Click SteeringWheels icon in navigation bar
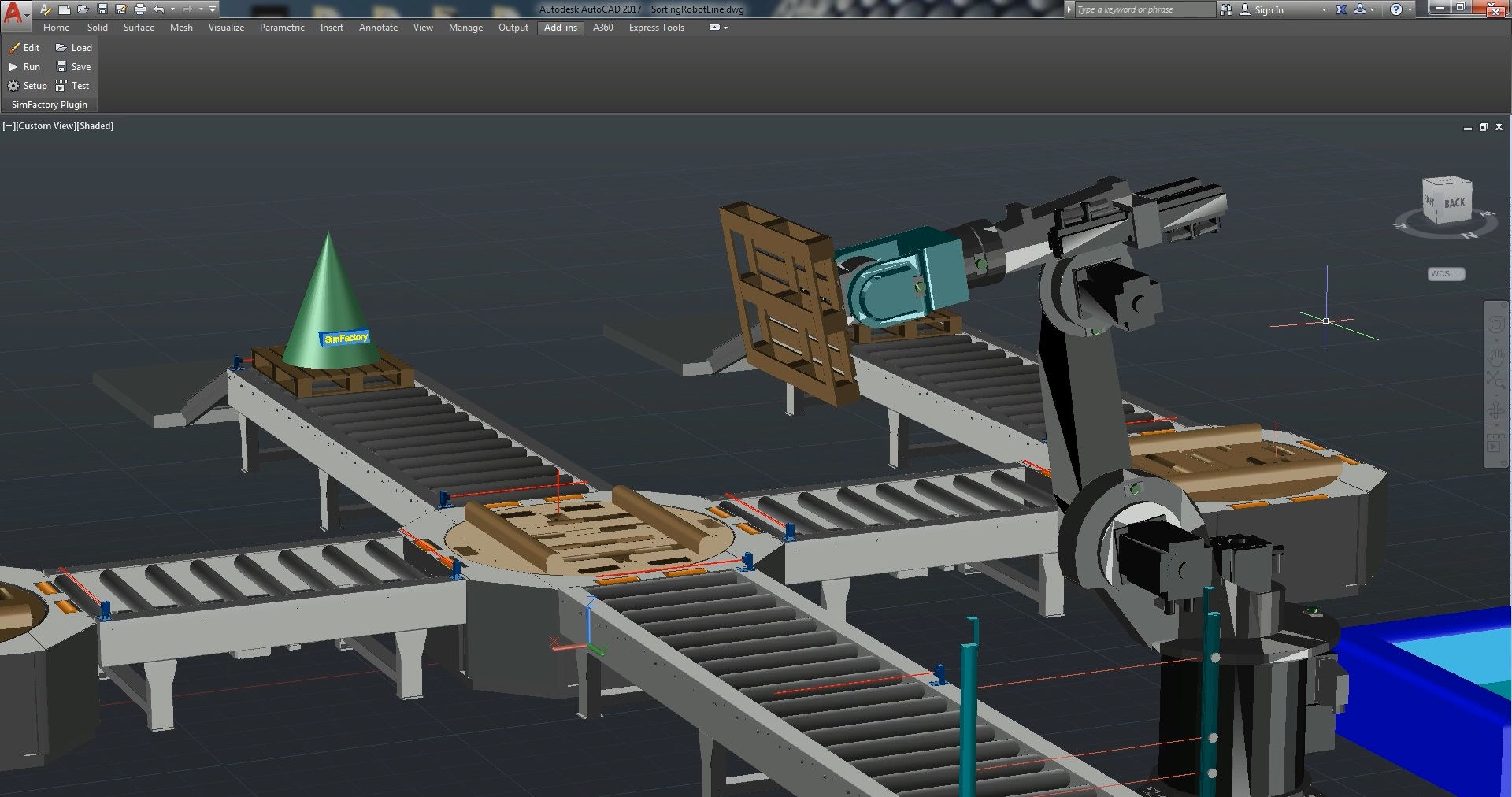1512x797 pixels. click(x=1495, y=325)
